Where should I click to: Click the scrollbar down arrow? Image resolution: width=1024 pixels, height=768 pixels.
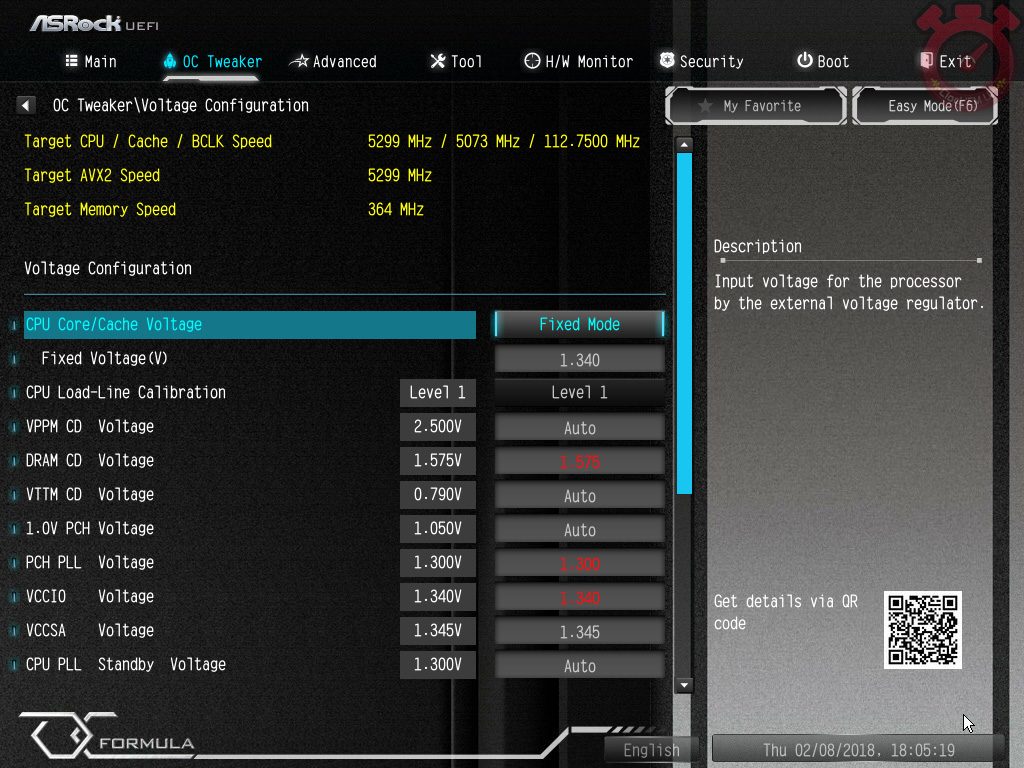[x=684, y=685]
